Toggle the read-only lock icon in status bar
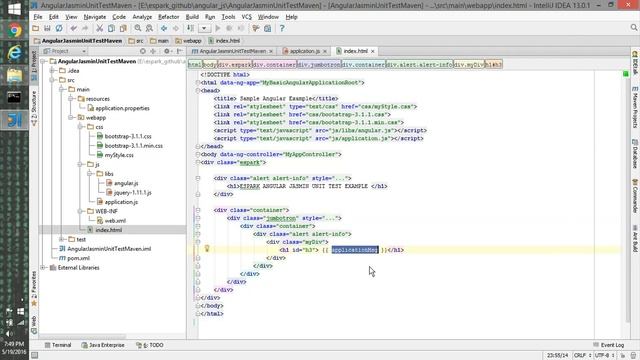The image size is (640, 360). (x=623, y=356)
